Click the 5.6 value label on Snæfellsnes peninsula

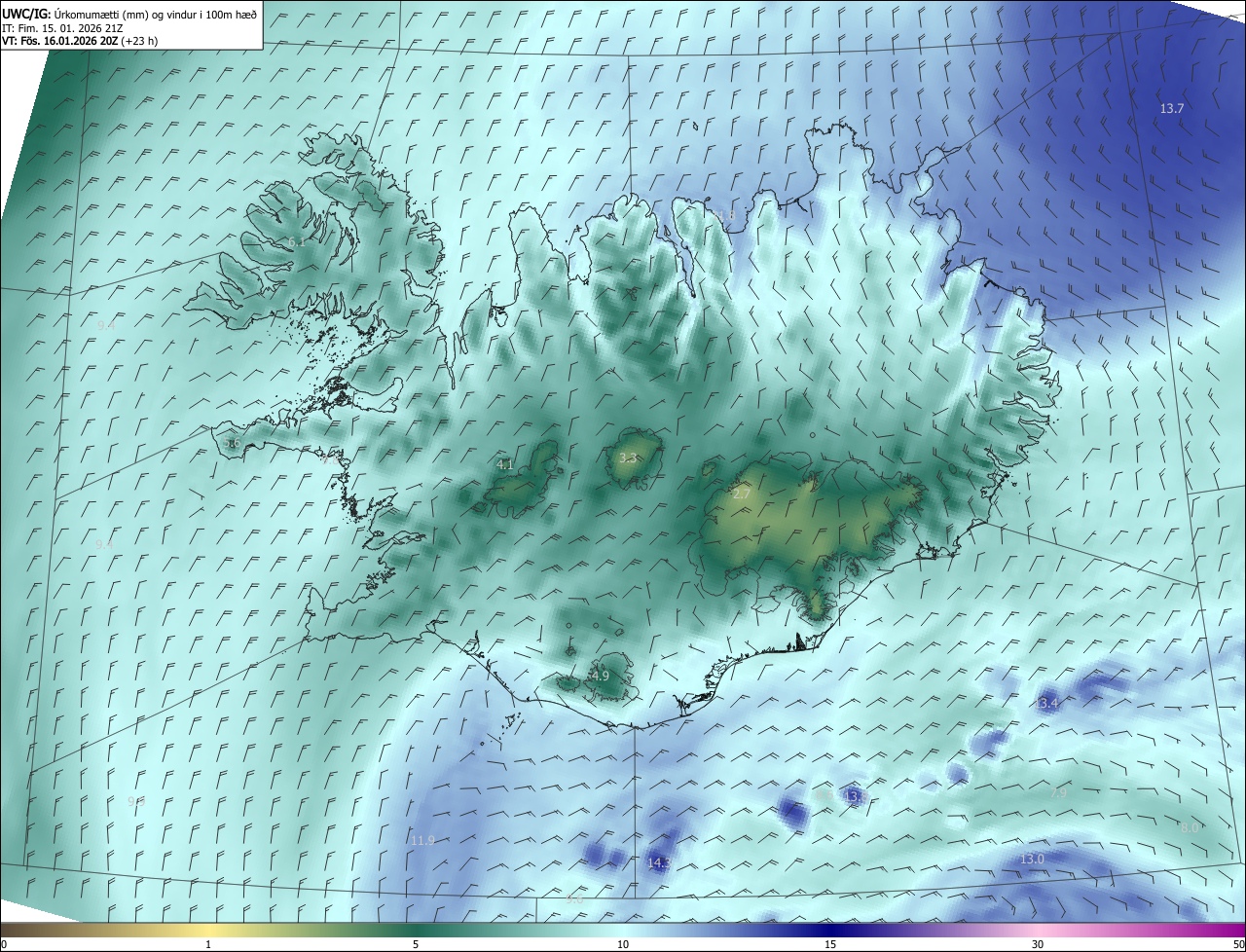click(x=232, y=444)
